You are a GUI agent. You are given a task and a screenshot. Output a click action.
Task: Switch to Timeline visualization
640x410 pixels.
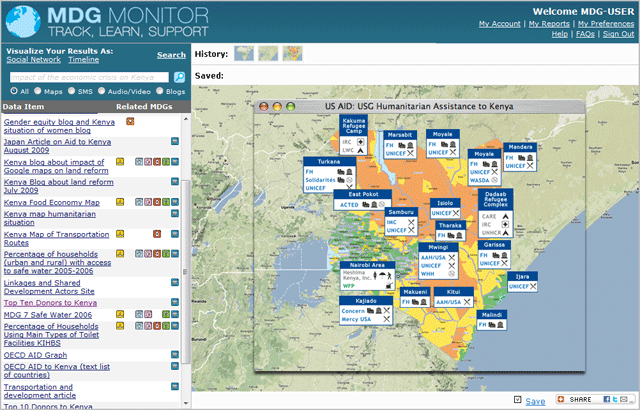tap(84, 60)
